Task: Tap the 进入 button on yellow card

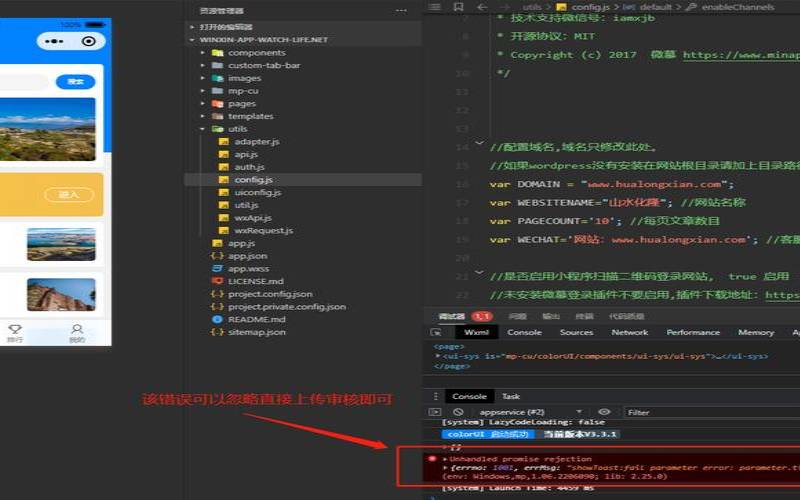Action: (x=69, y=194)
